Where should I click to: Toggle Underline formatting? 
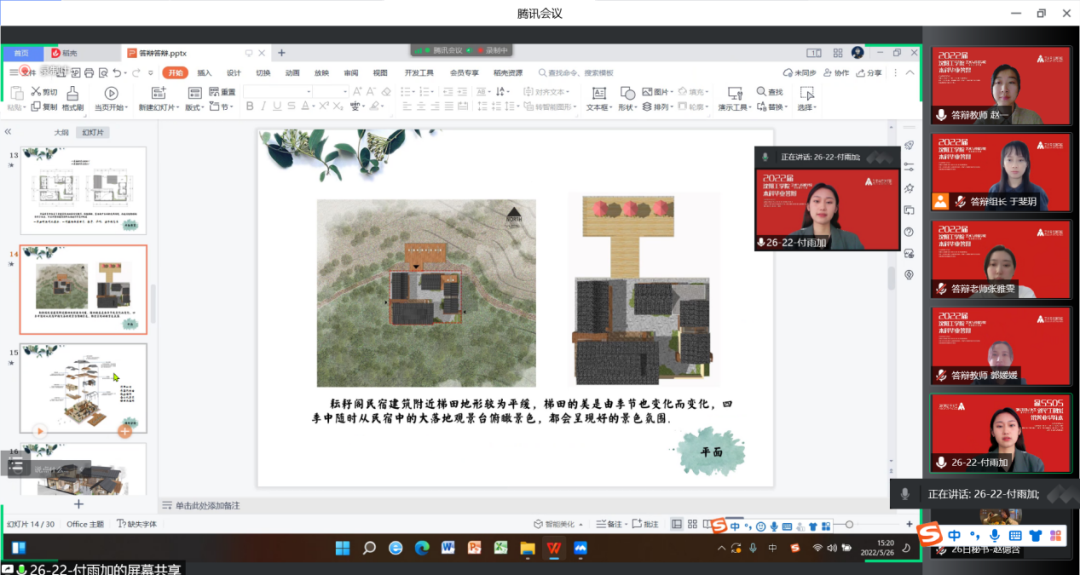point(277,106)
